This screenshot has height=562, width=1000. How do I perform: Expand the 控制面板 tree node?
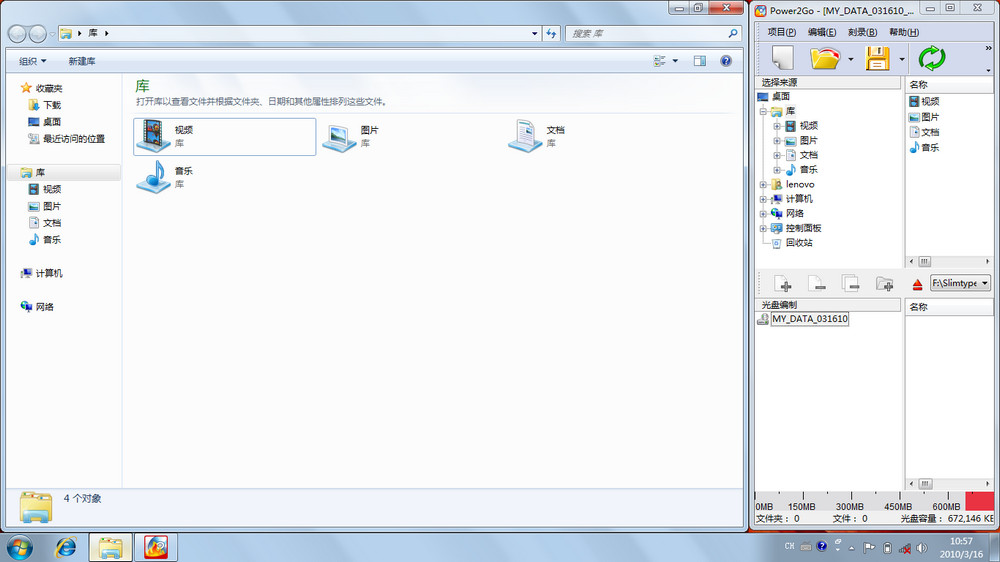pos(764,228)
